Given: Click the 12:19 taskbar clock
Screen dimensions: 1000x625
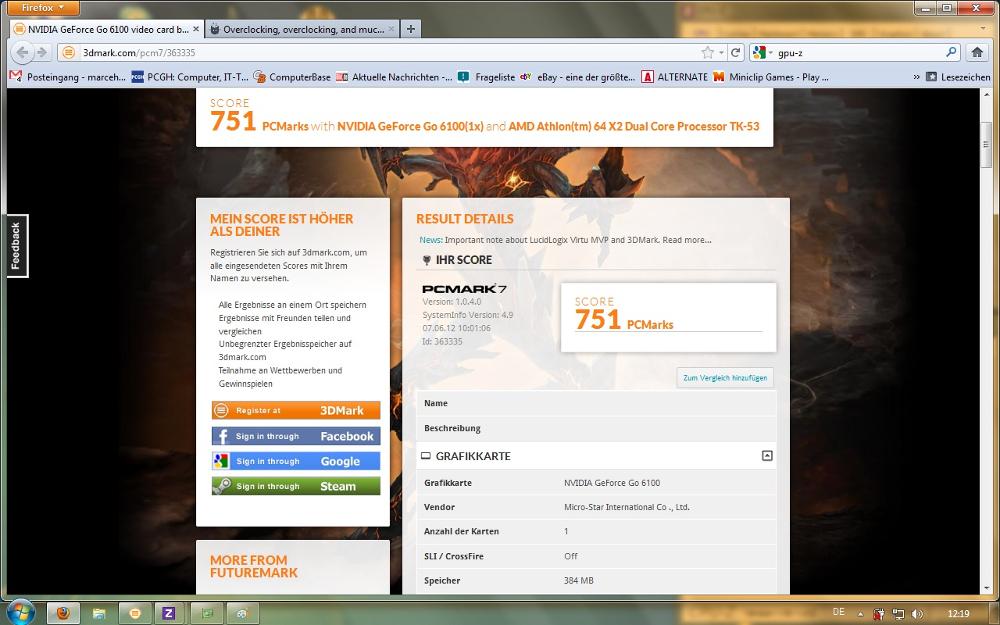Looking at the screenshot, I should [x=958, y=614].
